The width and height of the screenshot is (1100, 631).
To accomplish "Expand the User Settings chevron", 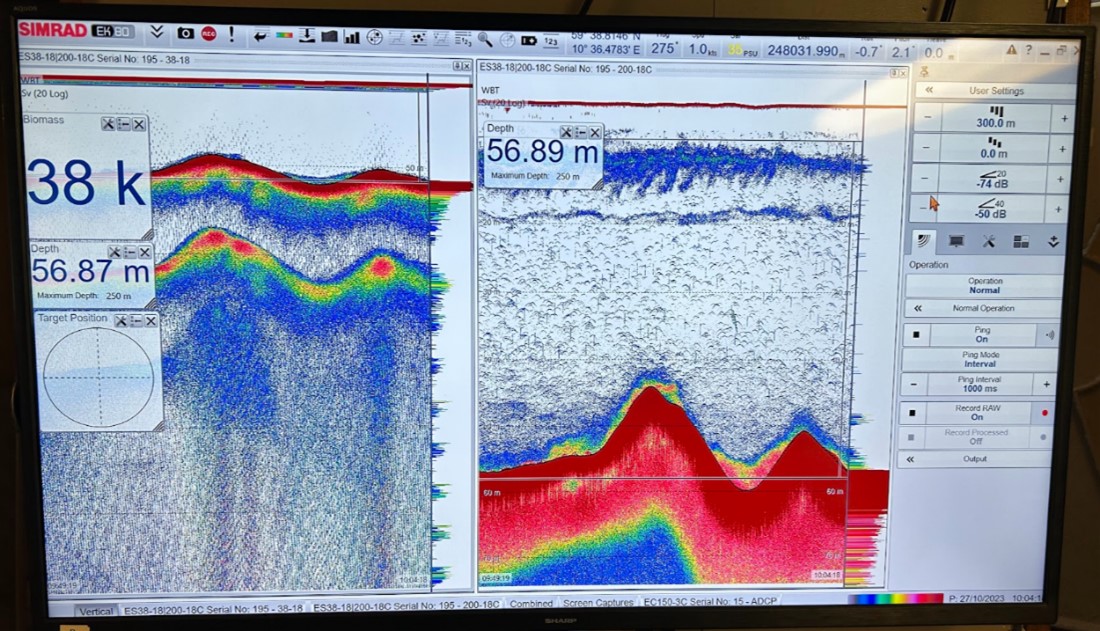I will coord(929,90).
